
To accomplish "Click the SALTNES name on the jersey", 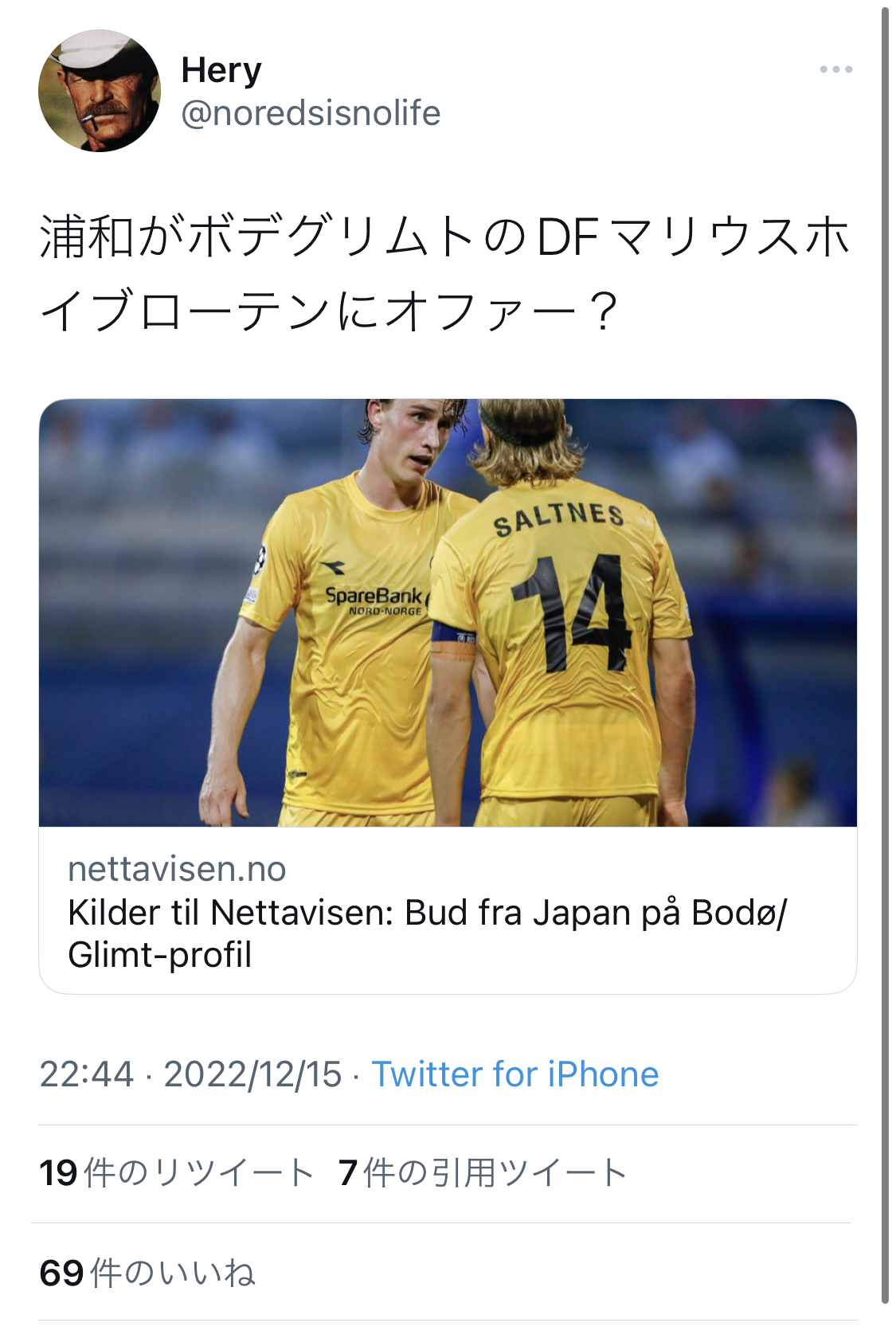I will [x=558, y=518].
